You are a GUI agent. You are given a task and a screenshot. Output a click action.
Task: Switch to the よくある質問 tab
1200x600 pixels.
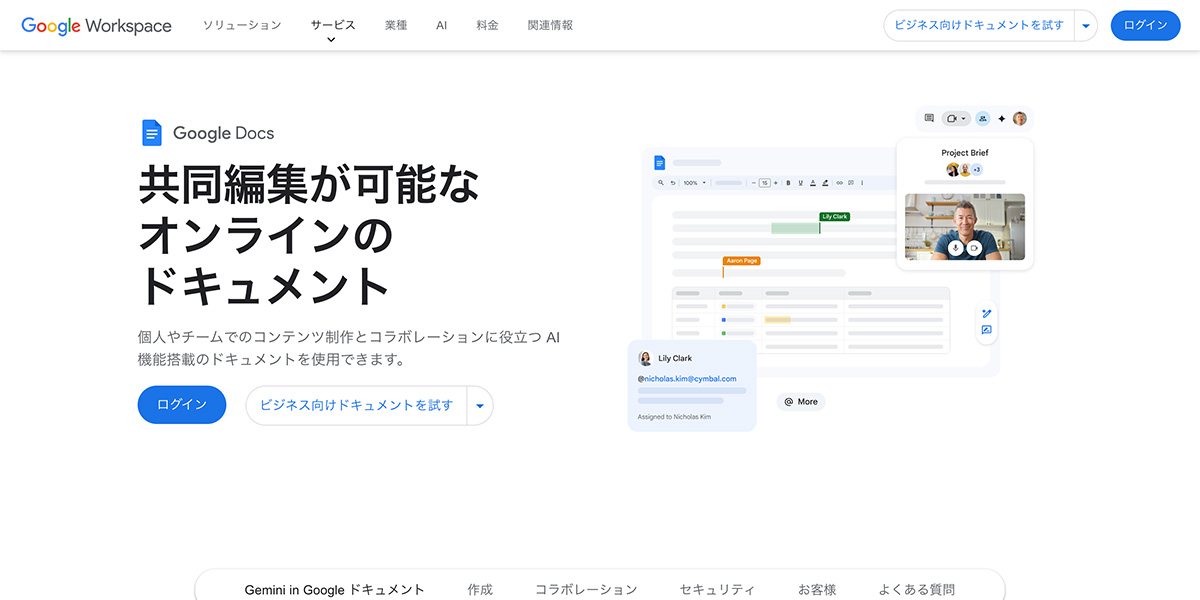[x=917, y=590]
